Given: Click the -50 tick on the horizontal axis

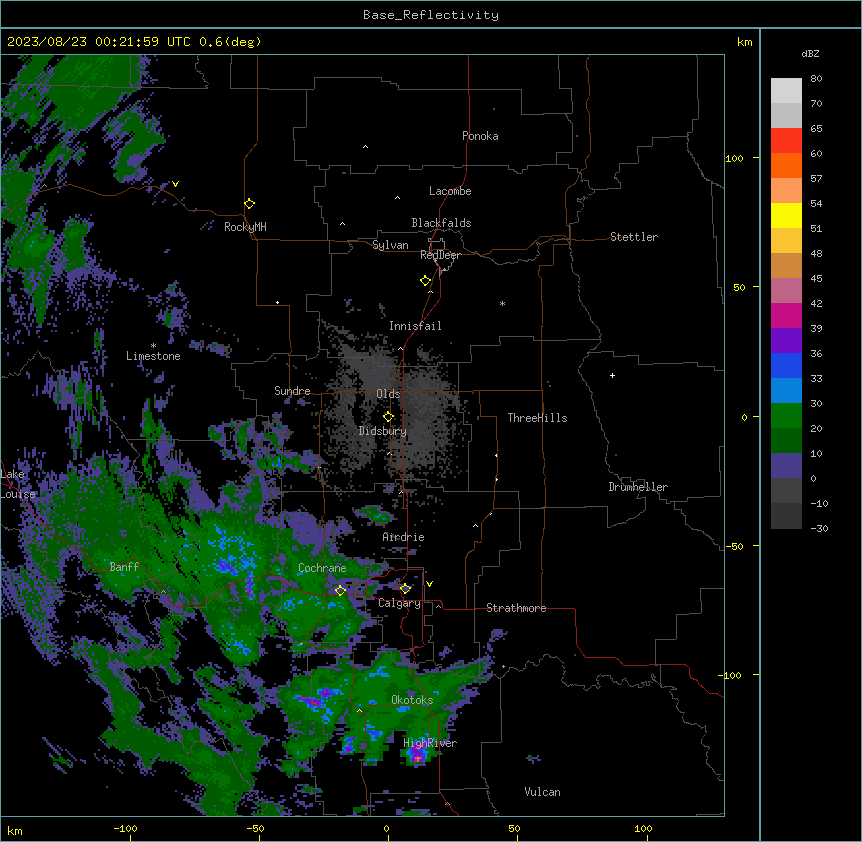Looking at the screenshot, I should pyautogui.click(x=255, y=828).
